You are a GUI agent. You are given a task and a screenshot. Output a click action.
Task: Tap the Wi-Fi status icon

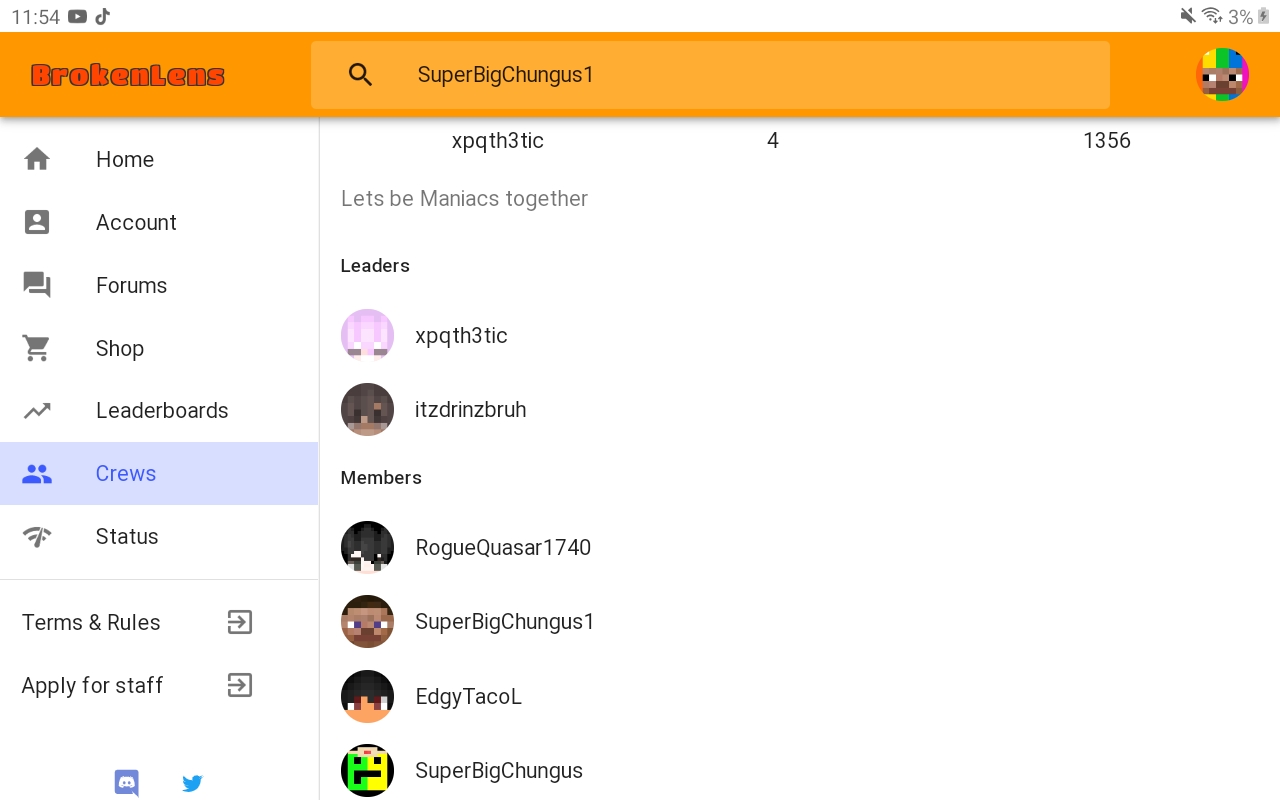coord(1212,16)
